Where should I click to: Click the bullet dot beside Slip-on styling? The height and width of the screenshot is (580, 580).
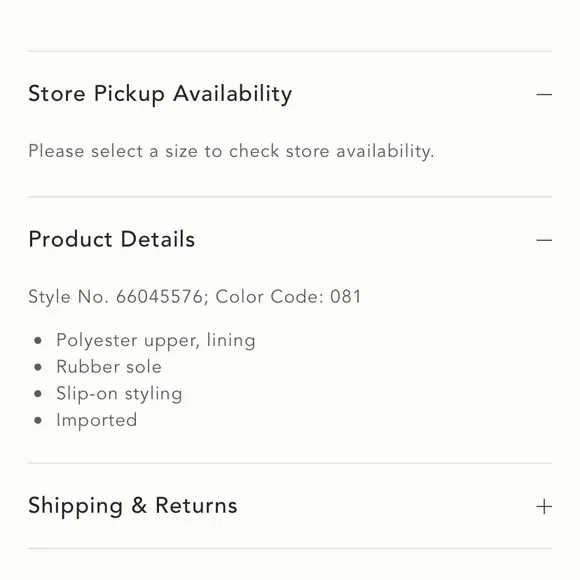(38, 394)
